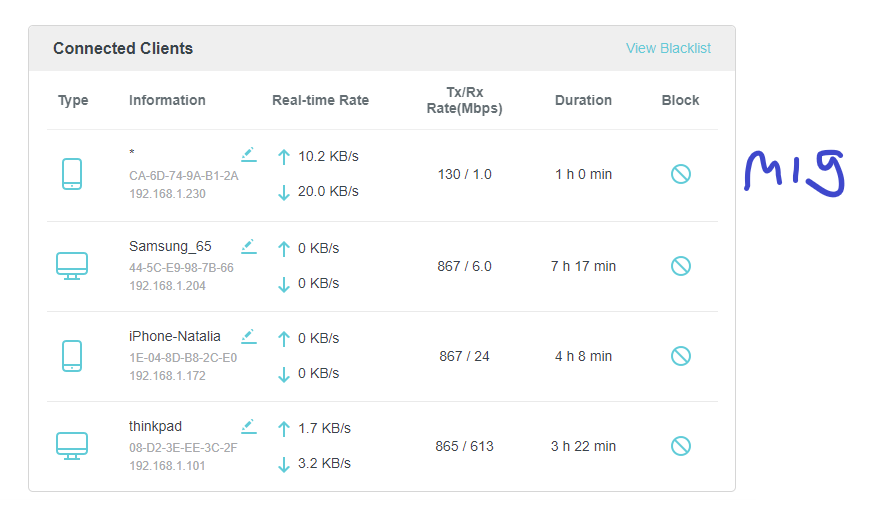Click the thinkpad IP address 192.168.1.101
This screenshot has height=514, width=888.
tap(167, 466)
